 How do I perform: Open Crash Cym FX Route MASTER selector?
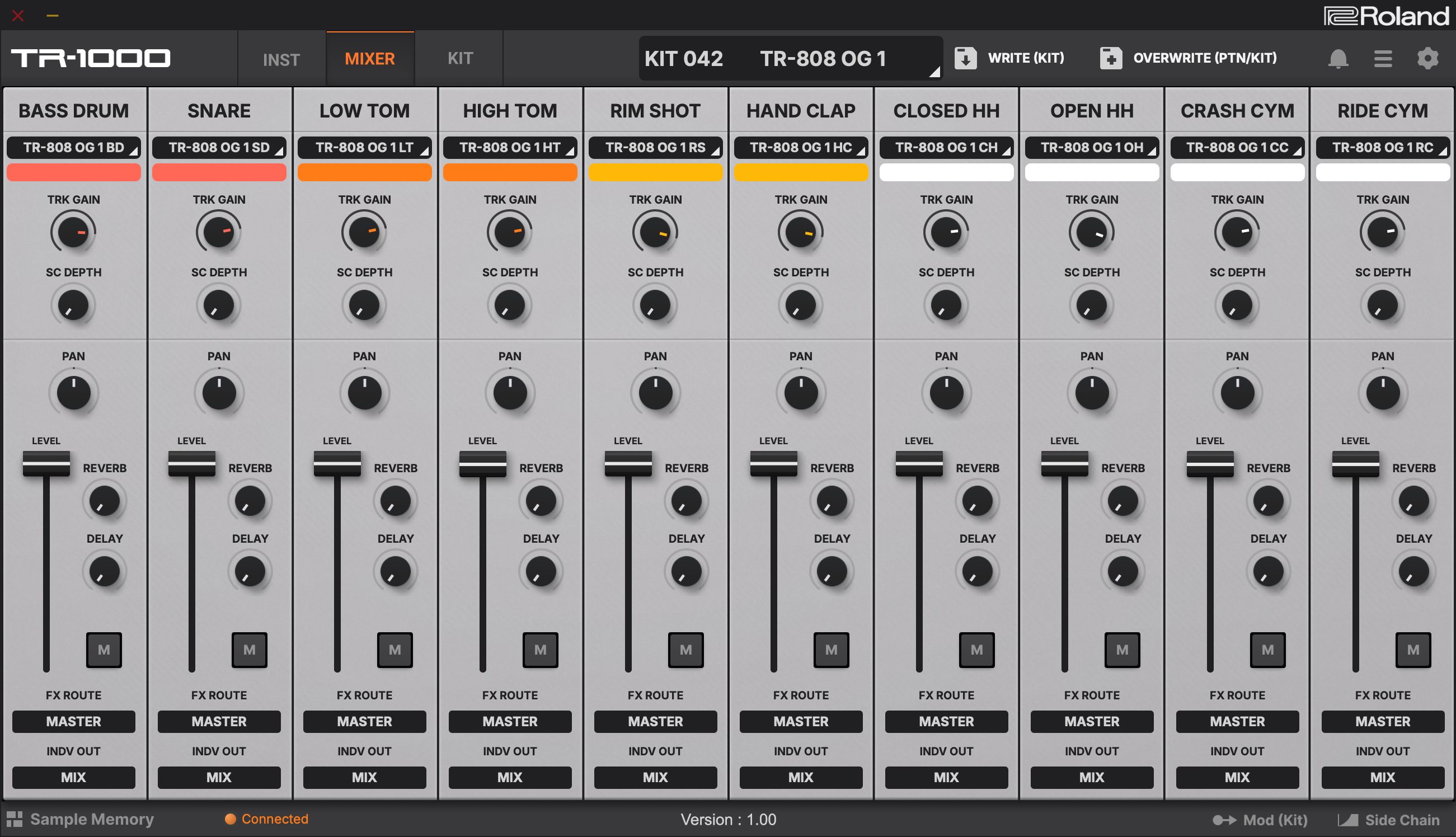pyautogui.click(x=1237, y=721)
